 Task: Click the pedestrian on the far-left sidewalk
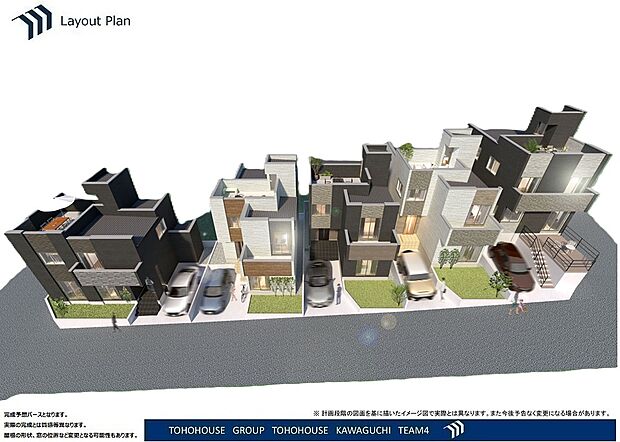(x=114, y=320)
